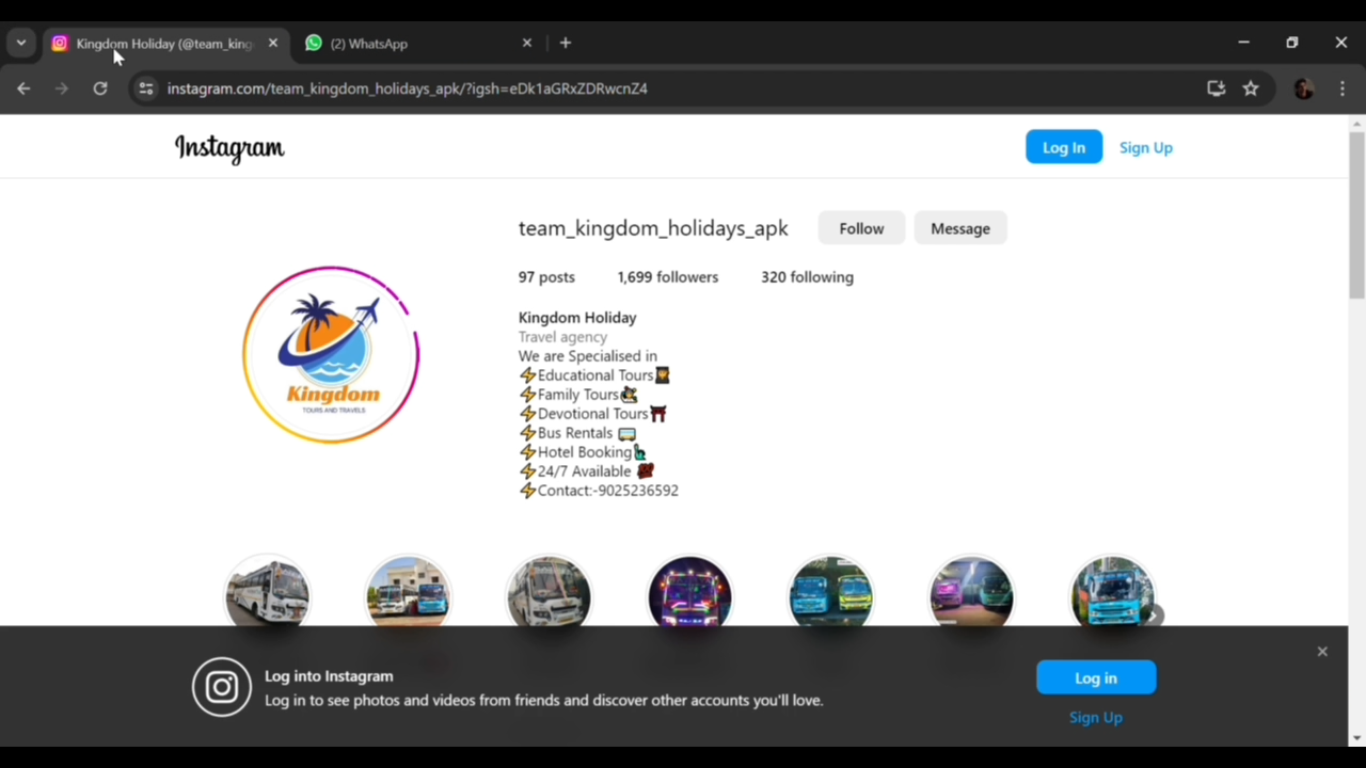
Task: Click the install app icon in address bar
Action: [1216, 89]
